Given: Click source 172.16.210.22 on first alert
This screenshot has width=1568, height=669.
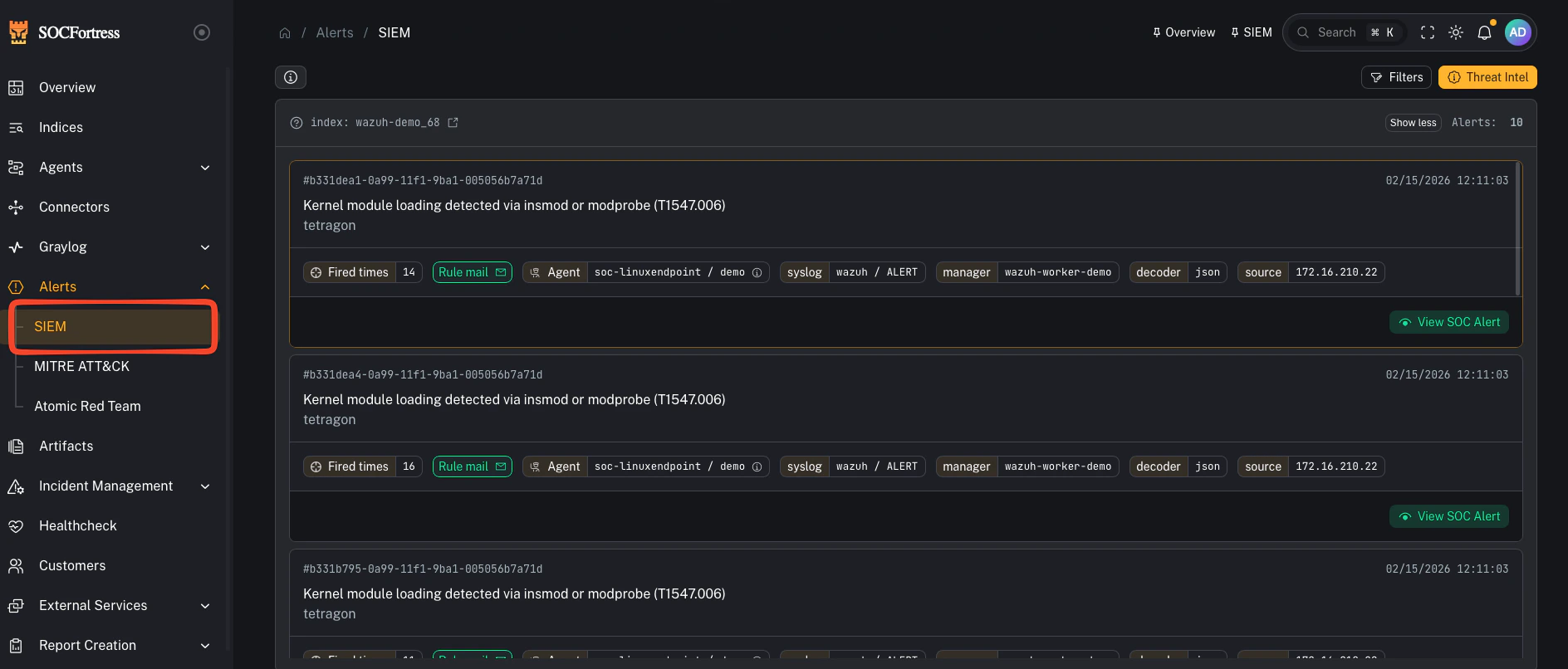Looking at the screenshot, I should [1311, 272].
